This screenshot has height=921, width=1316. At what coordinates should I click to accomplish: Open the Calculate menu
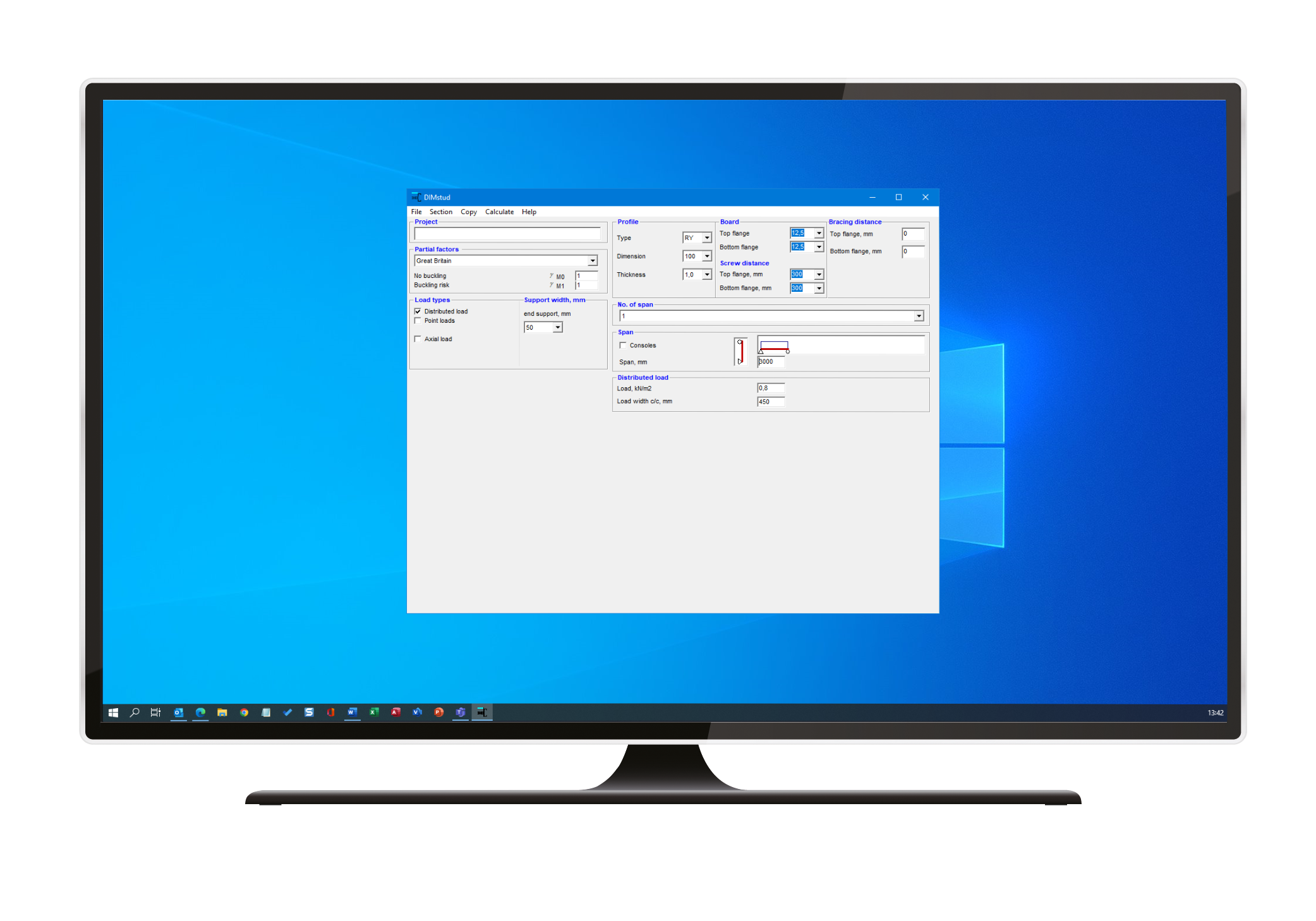499,212
